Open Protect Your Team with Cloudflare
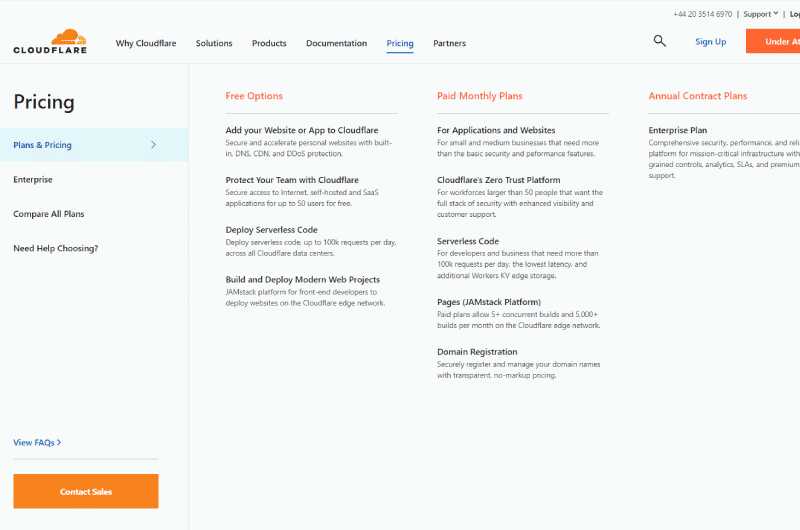Image resolution: width=800 pixels, height=530 pixels. (x=292, y=180)
